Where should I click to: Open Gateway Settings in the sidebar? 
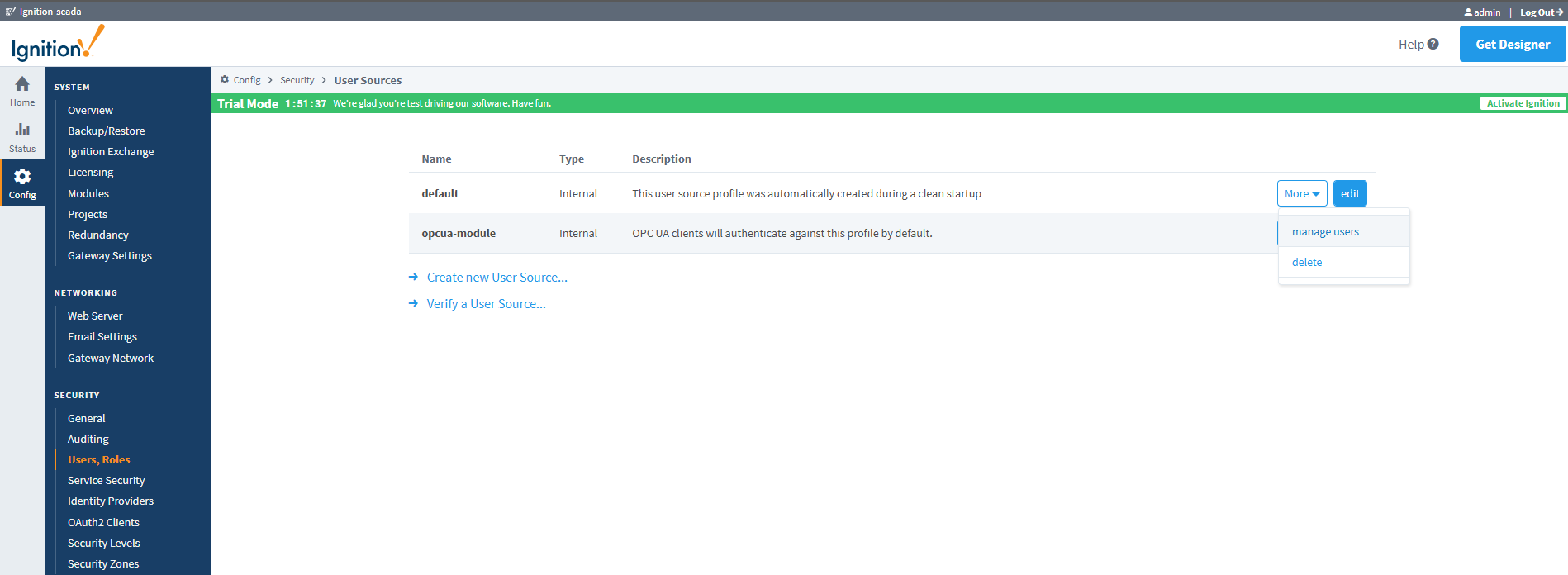point(110,255)
